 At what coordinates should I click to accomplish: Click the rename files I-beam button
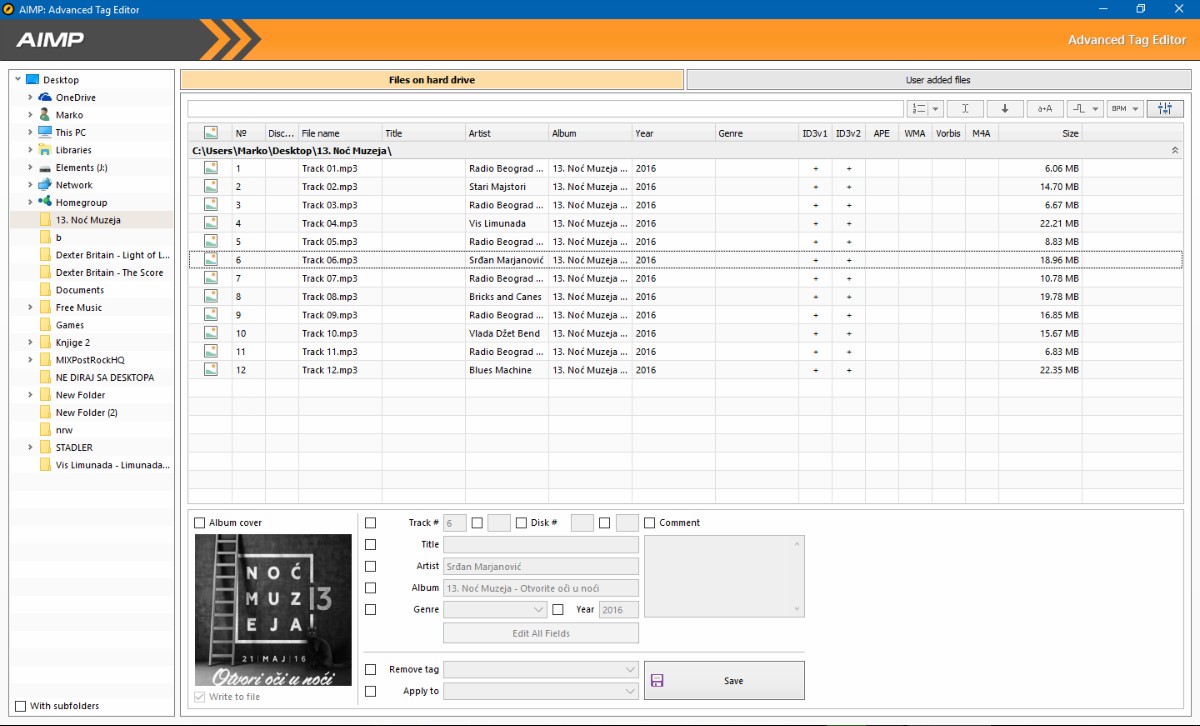coord(965,108)
